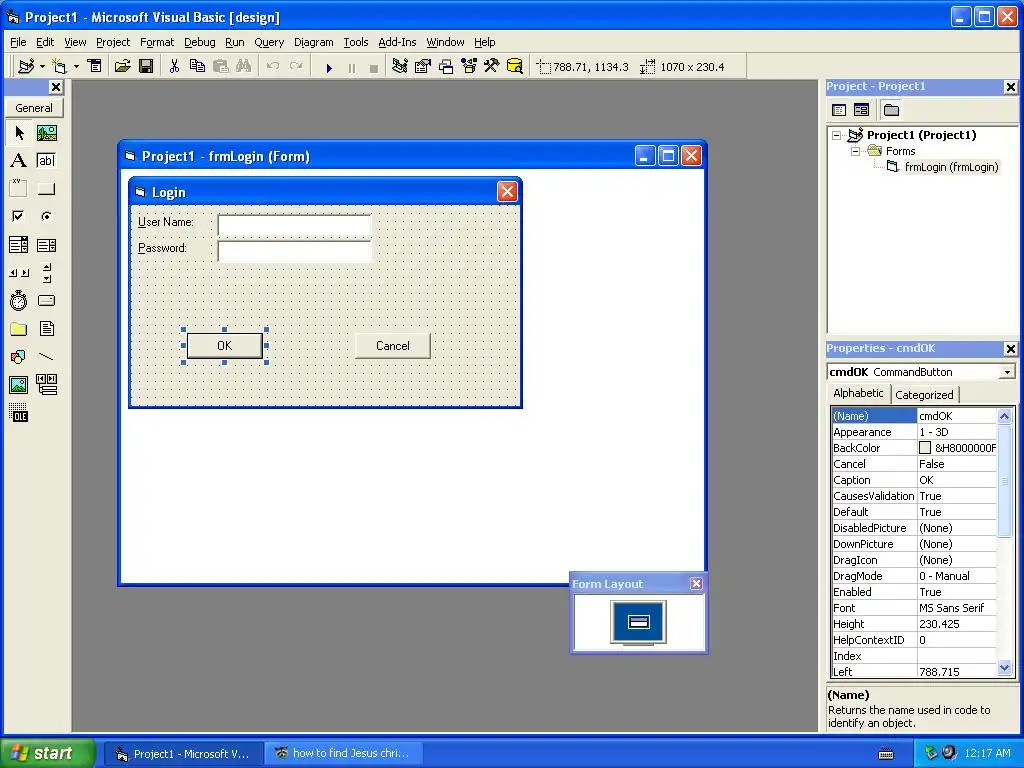Click the BackColor property color swatch
Image resolution: width=1024 pixels, height=768 pixels.
point(925,448)
